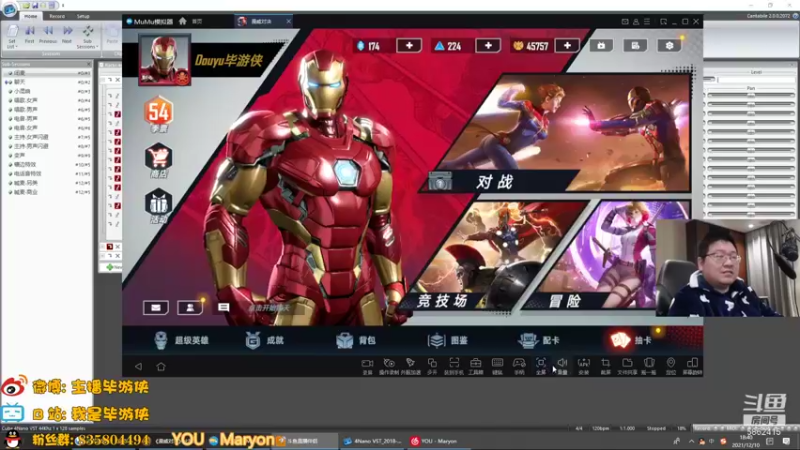800x450 pixels.
Task: Enter the 对战 battle mode banner
Action: [x=556, y=134]
